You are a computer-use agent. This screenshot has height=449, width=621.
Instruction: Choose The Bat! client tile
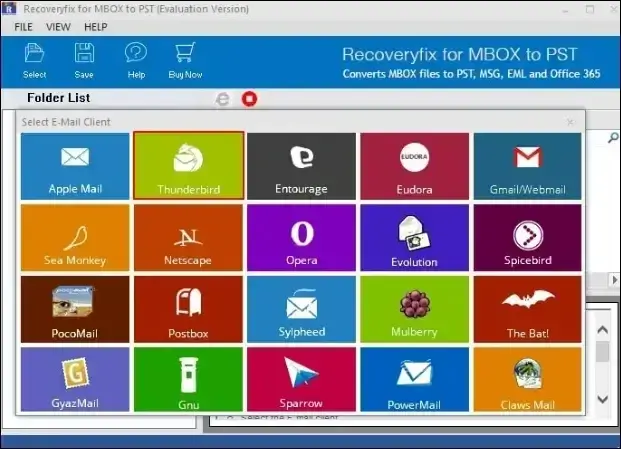tap(528, 309)
